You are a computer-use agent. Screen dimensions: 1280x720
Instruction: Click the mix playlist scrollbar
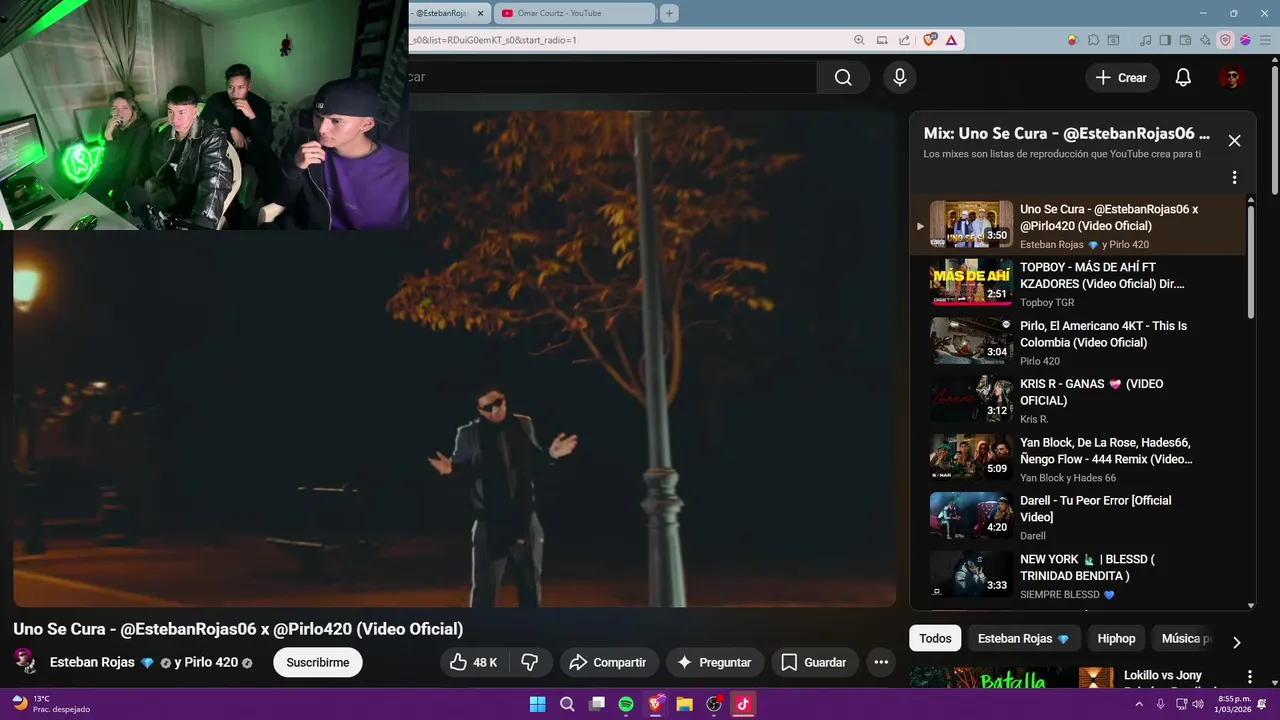1251,262
